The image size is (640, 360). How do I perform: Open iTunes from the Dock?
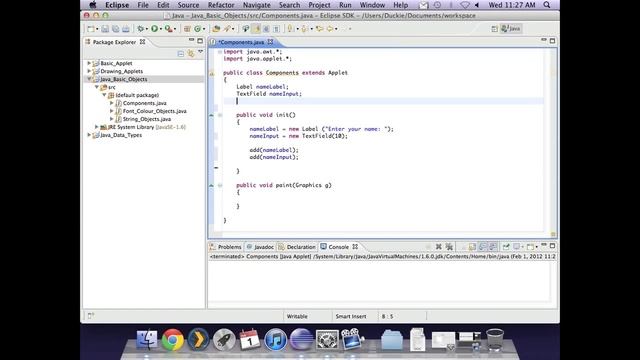coord(276,339)
